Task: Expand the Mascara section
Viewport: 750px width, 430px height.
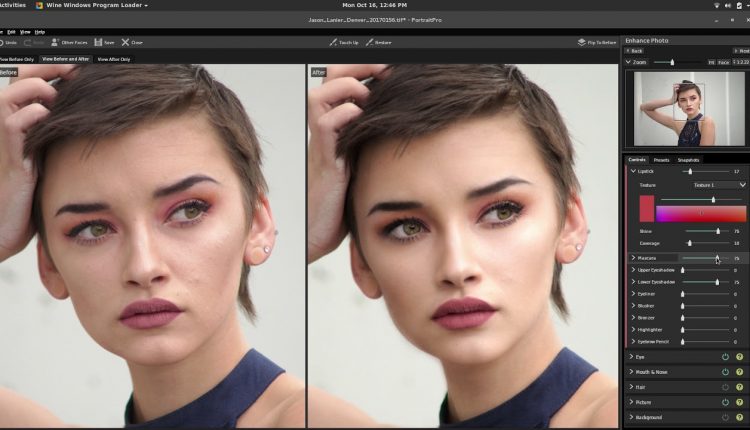Action: pos(633,258)
